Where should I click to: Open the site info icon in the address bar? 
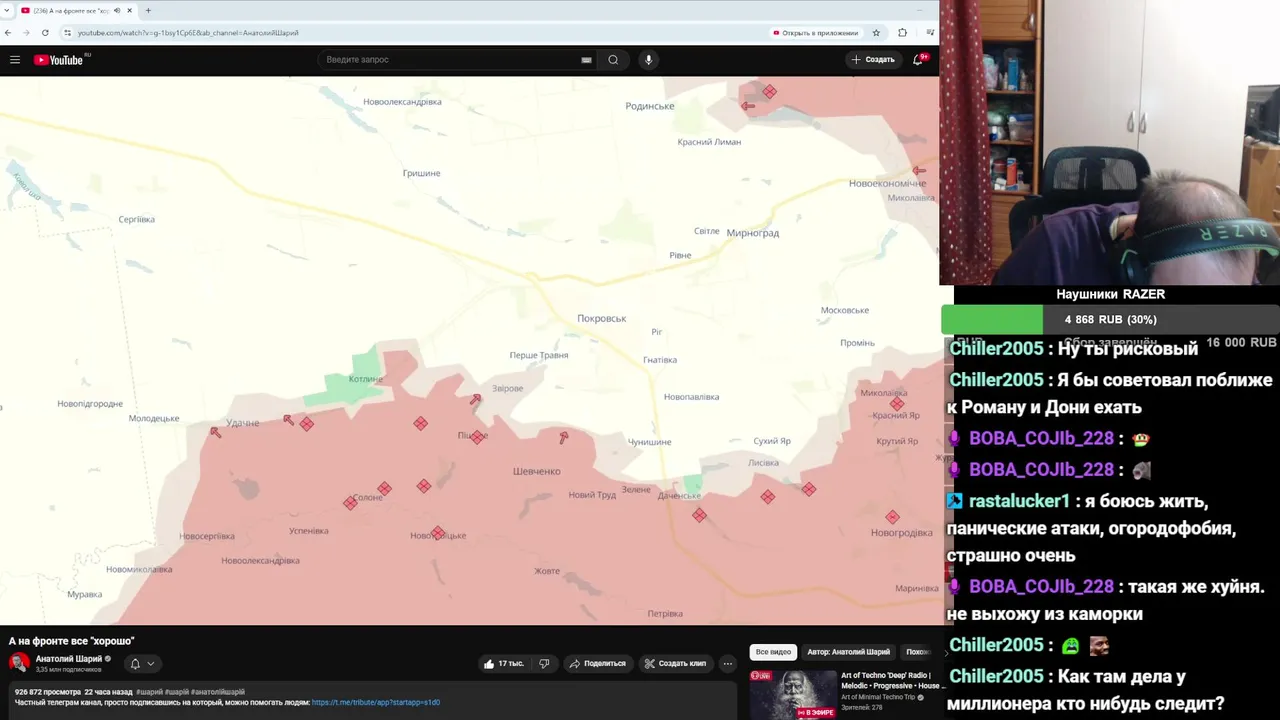click(x=68, y=33)
